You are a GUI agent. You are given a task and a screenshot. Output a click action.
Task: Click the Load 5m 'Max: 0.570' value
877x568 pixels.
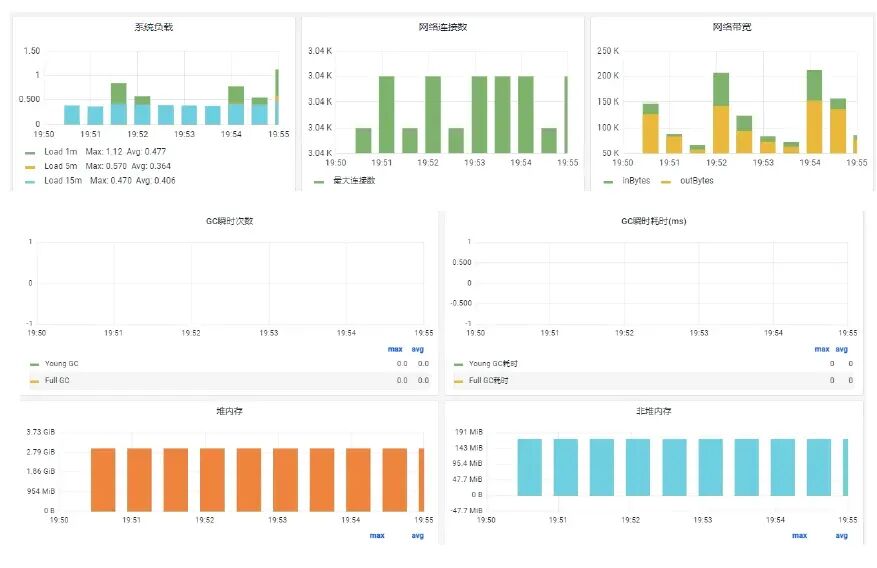tap(106, 166)
